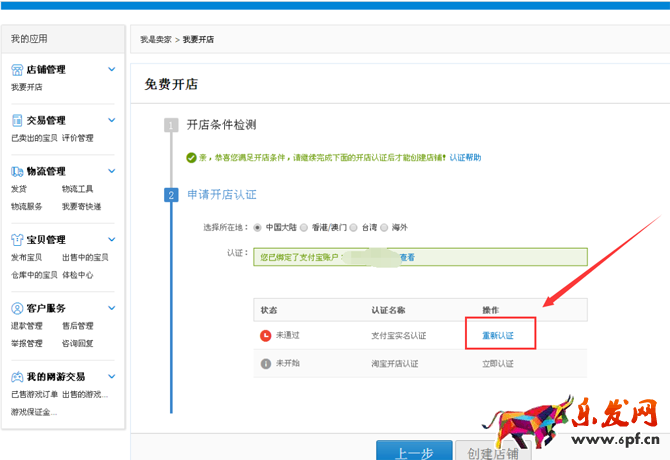The image size is (670, 460).
Task: Click the 店铺管理 shop icon
Action: pos(17,70)
